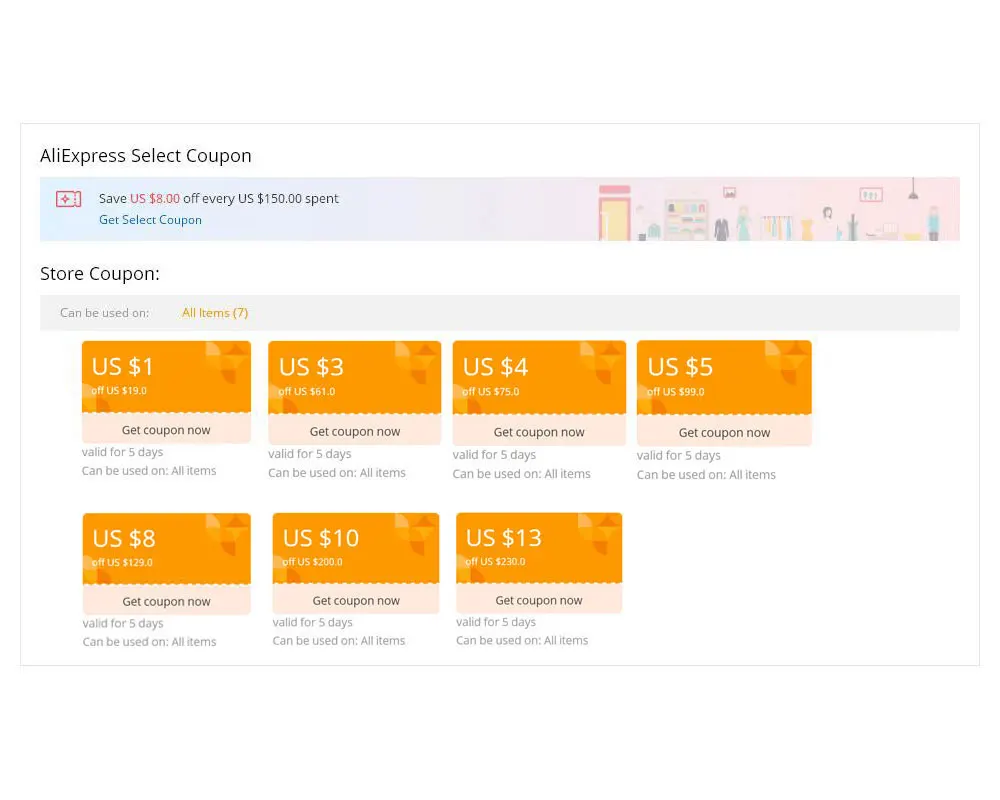Click Get coupon now for US $10

tap(356, 600)
